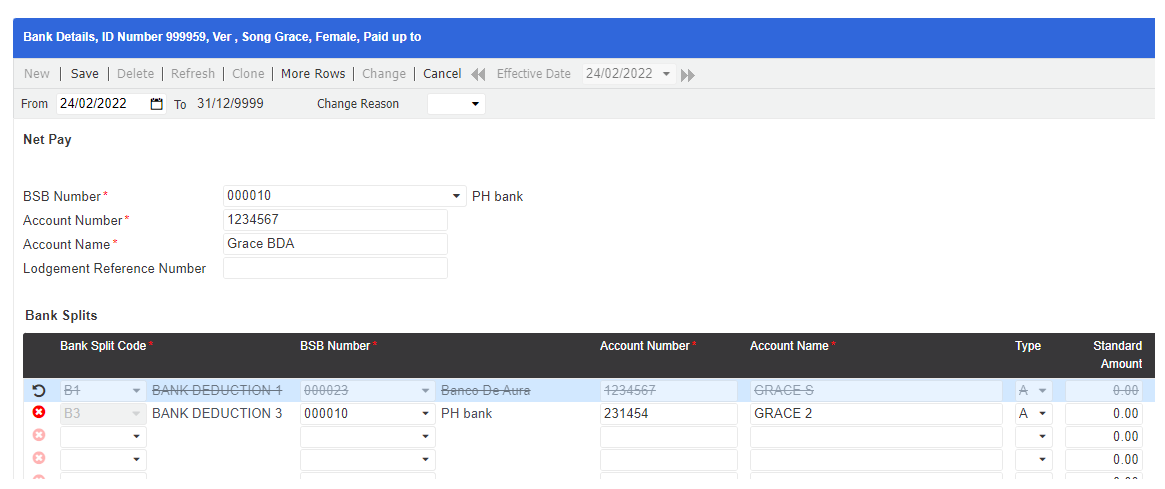Screen dimensions: 1165x489
Task: Click the Account Number field in Net Pay
Action: [335, 220]
